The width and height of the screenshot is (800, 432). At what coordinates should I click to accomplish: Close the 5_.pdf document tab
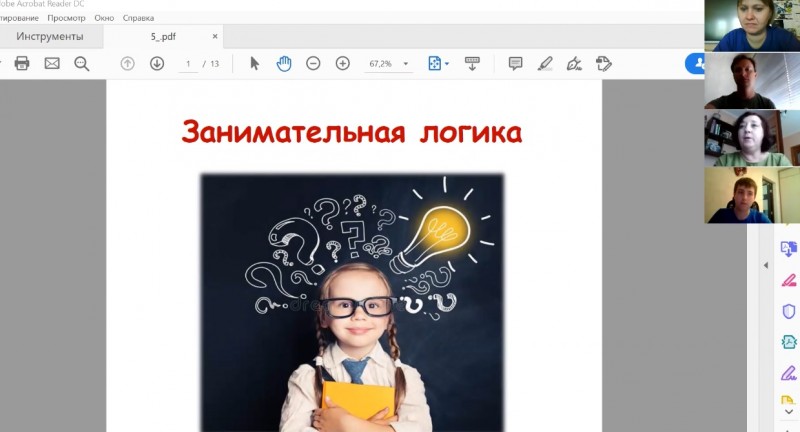pos(215,36)
